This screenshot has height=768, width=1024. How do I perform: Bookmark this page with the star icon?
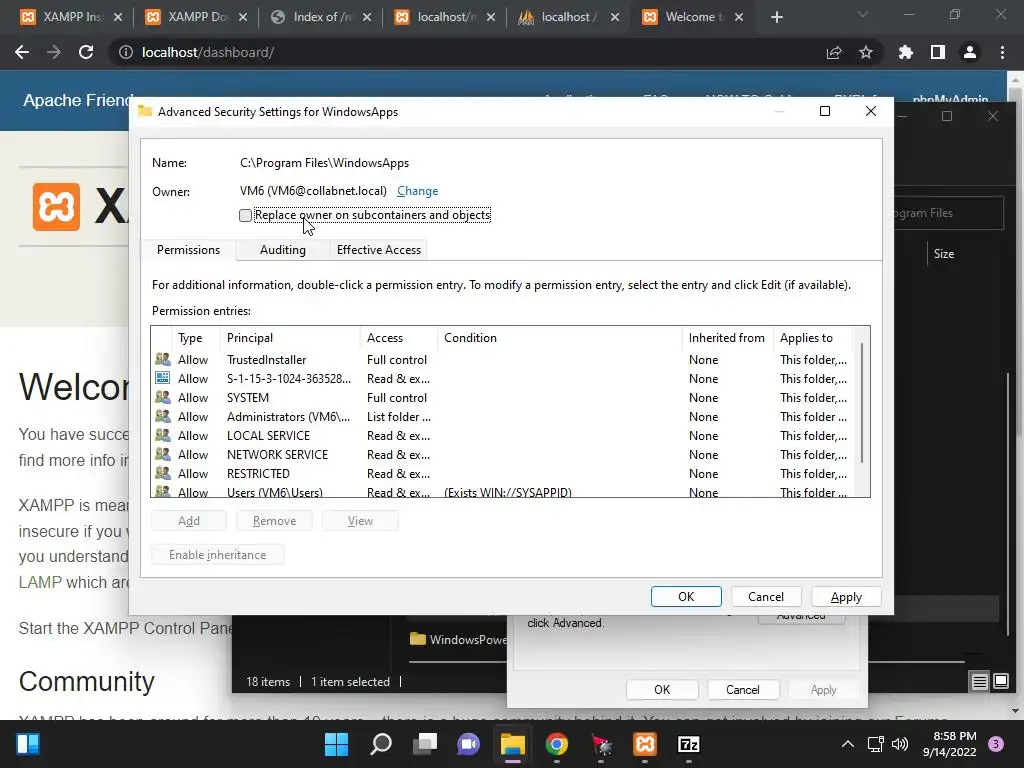866,52
